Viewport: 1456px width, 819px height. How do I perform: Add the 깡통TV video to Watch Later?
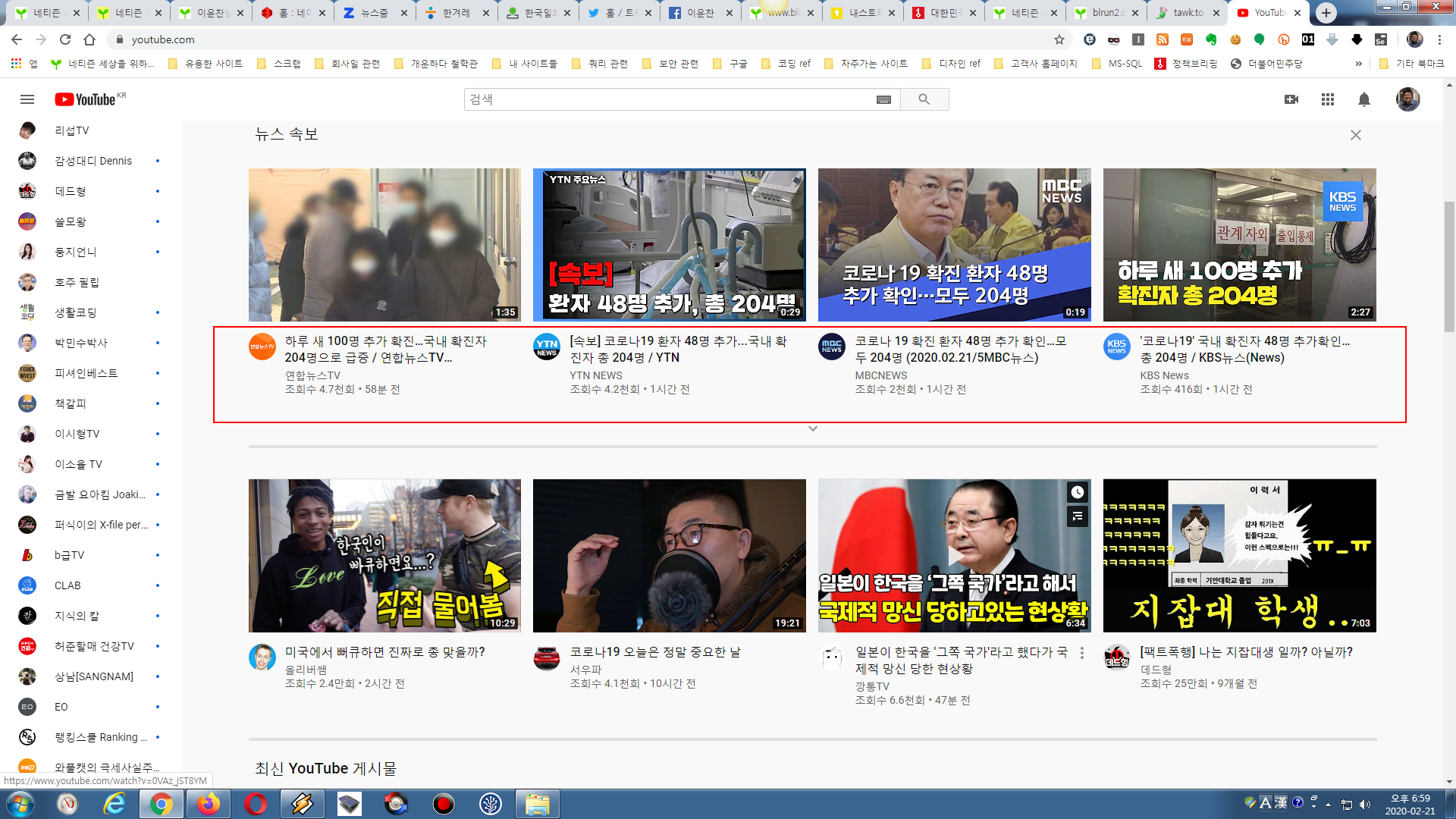(1078, 492)
